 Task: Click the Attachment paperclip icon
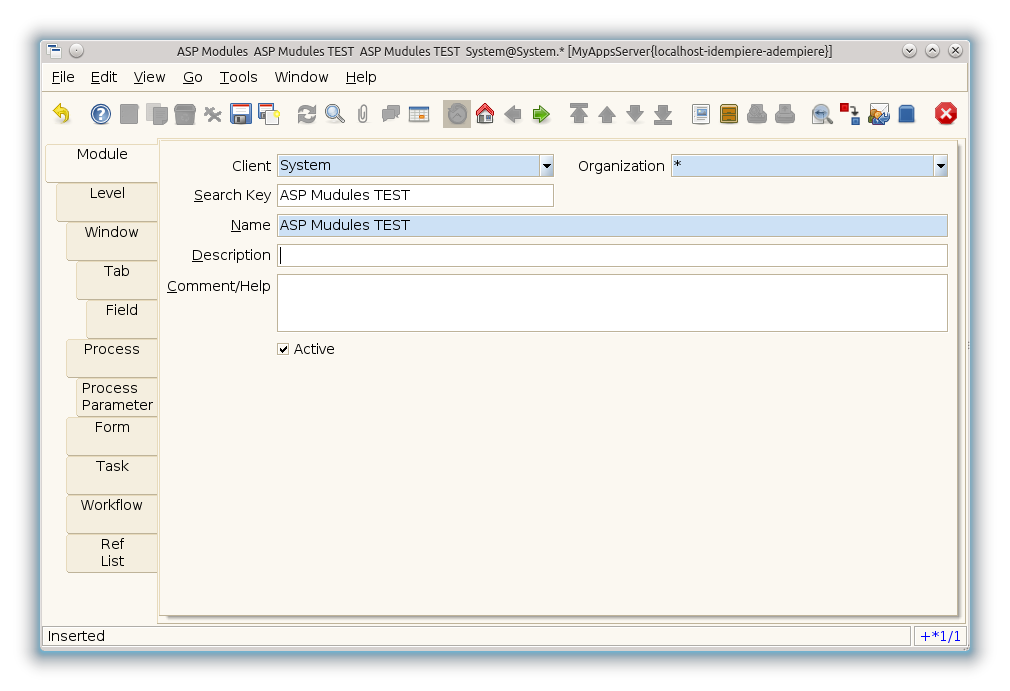coord(363,114)
